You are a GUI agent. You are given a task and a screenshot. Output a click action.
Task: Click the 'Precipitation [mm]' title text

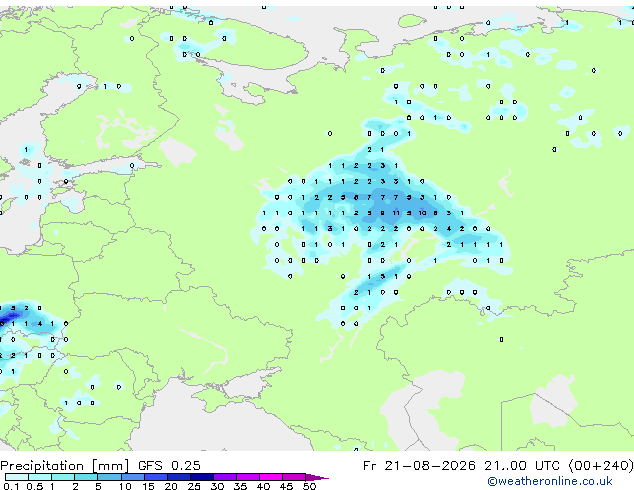(x=65, y=466)
